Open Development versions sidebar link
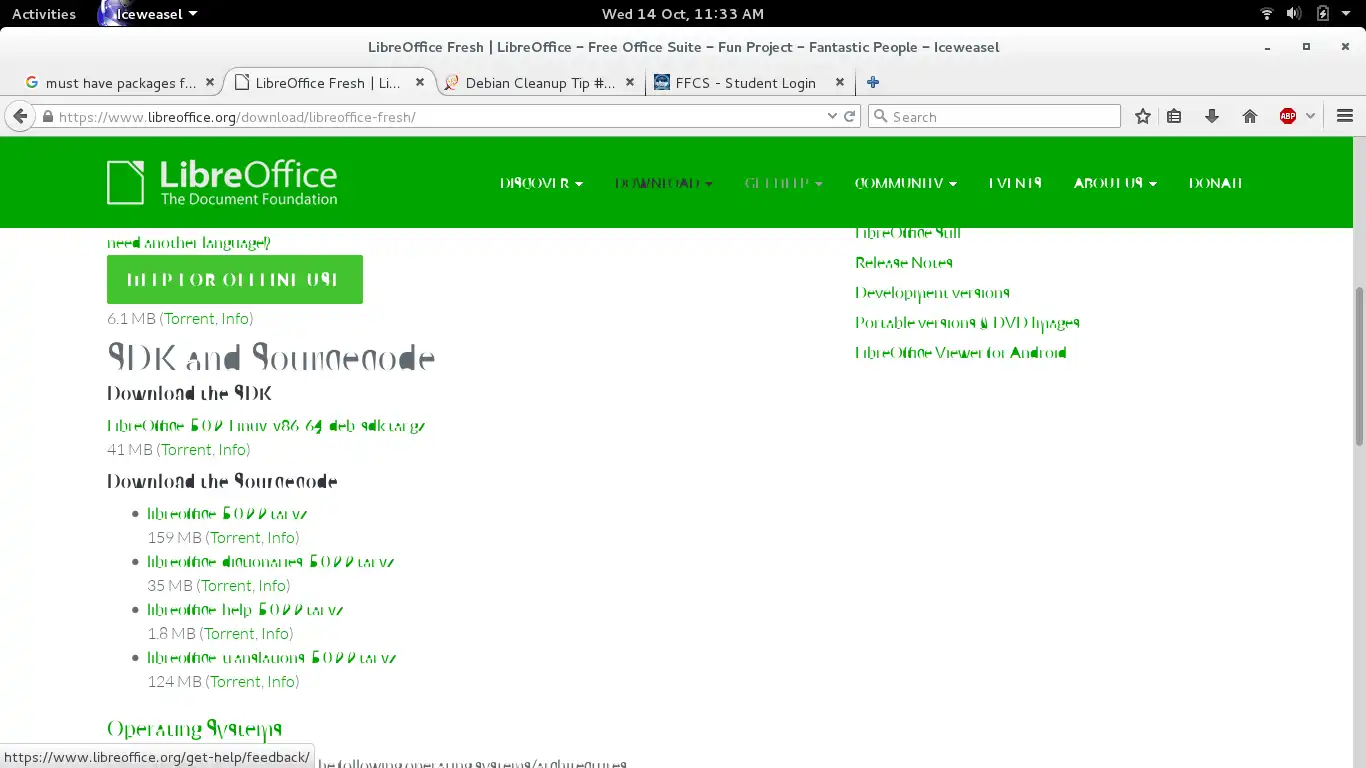This screenshot has height=768, width=1366. click(932, 293)
